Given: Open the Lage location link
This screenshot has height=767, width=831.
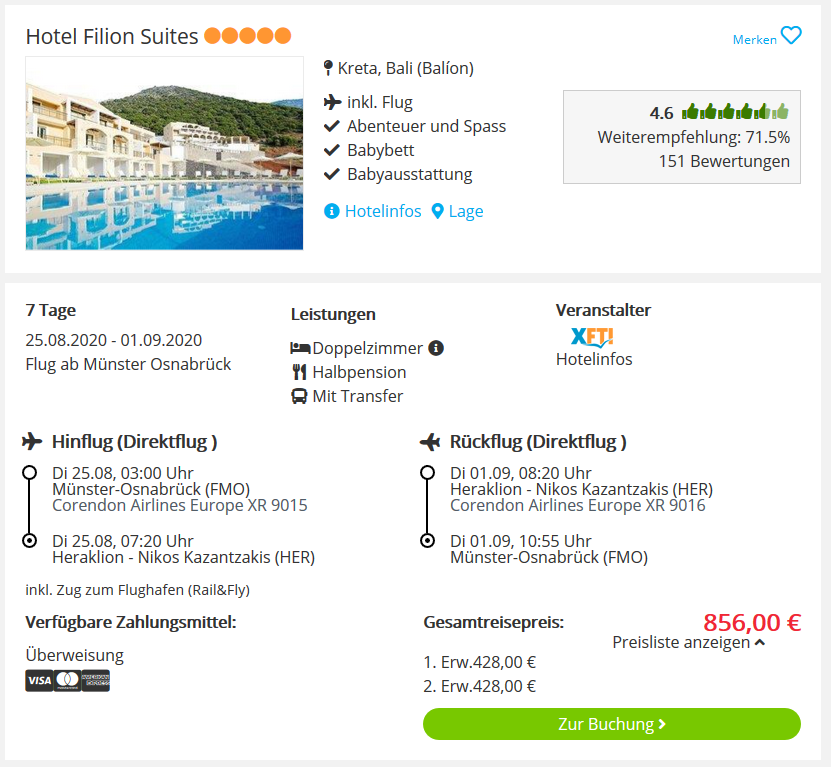Looking at the screenshot, I should [466, 211].
